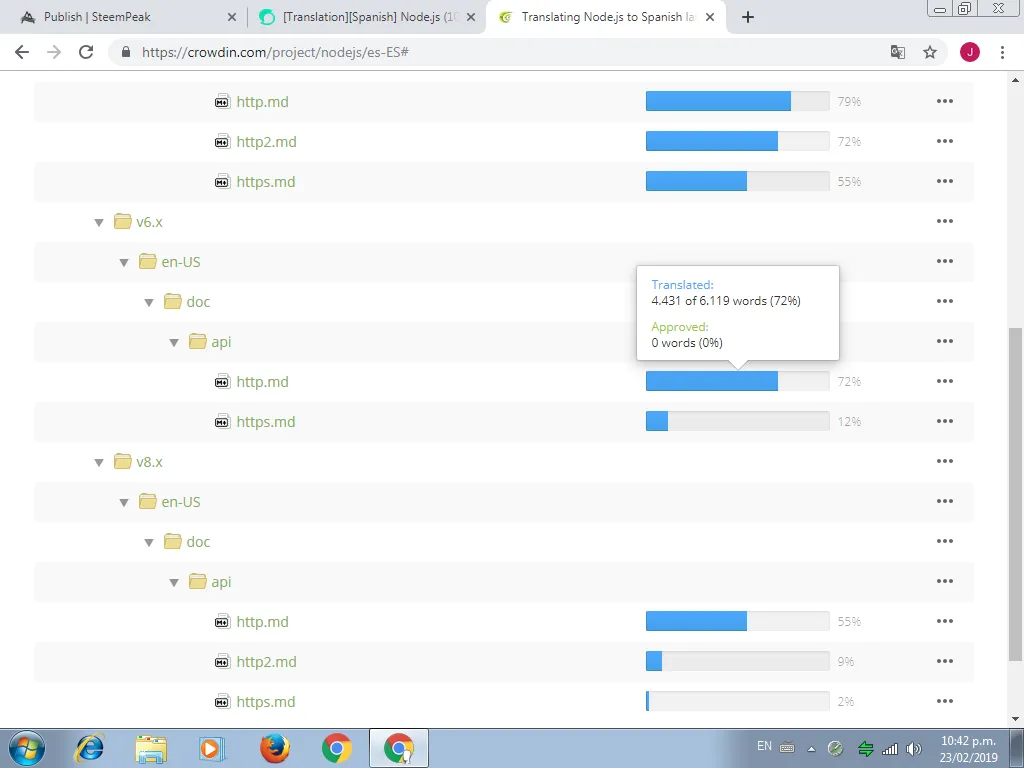
Task: Click the 12% progress bar of v6.x https.md
Action: click(x=737, y=421)
